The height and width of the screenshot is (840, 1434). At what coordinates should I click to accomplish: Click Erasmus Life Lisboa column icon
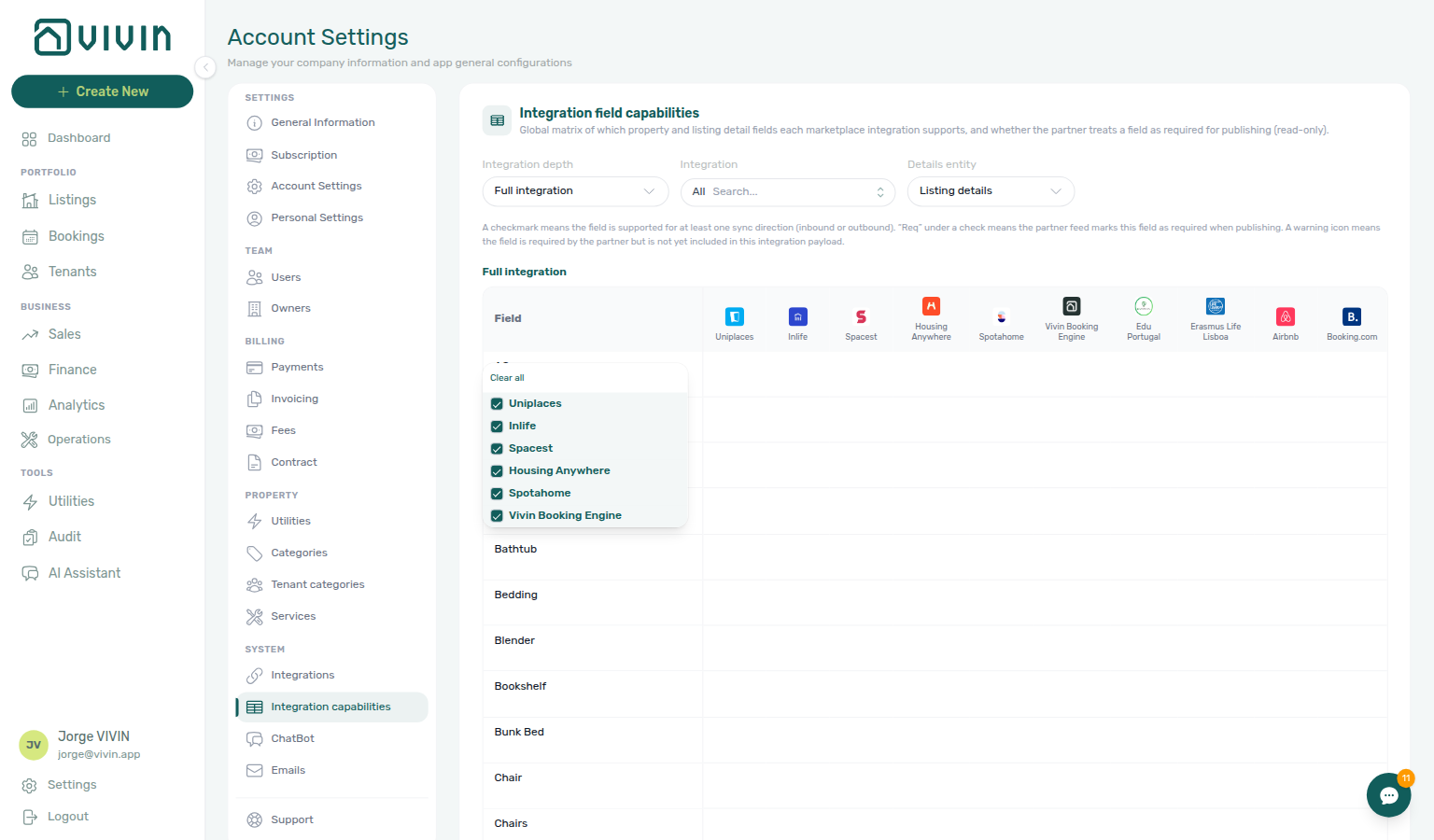click(x=1216, y=306)
